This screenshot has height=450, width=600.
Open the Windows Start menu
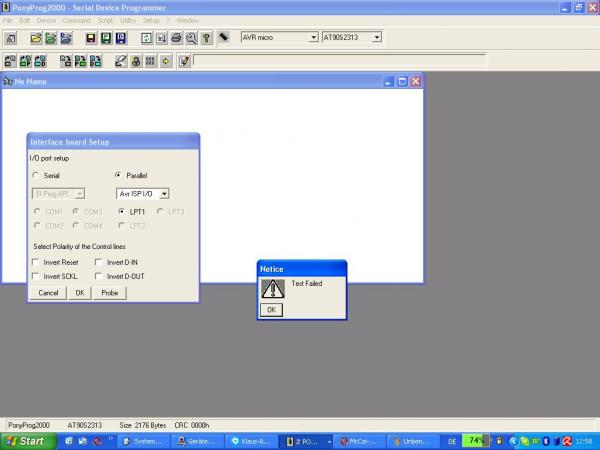pyautogui.click(x=26, y=440)
